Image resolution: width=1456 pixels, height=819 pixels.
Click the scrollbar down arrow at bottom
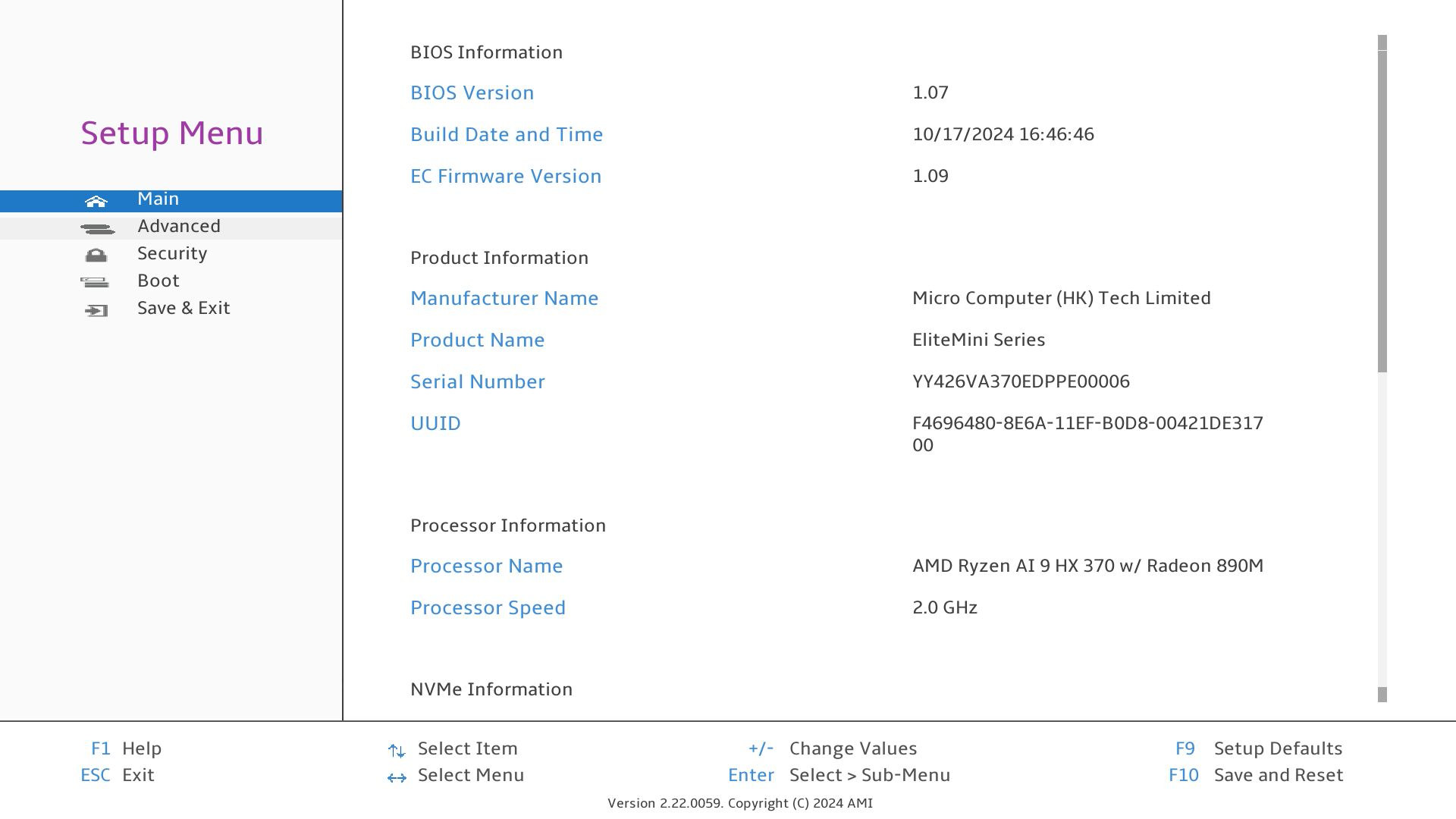pyautogui.click(x=1382, y=695)
